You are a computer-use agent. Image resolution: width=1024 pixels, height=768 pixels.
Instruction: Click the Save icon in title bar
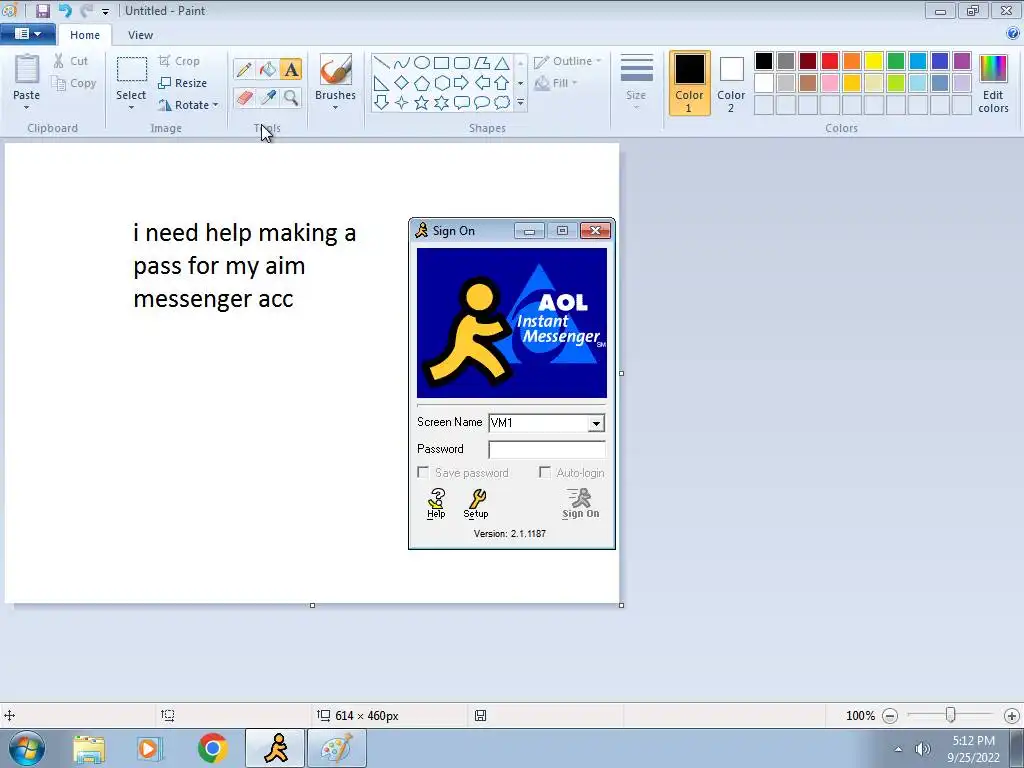click(42, 10)
